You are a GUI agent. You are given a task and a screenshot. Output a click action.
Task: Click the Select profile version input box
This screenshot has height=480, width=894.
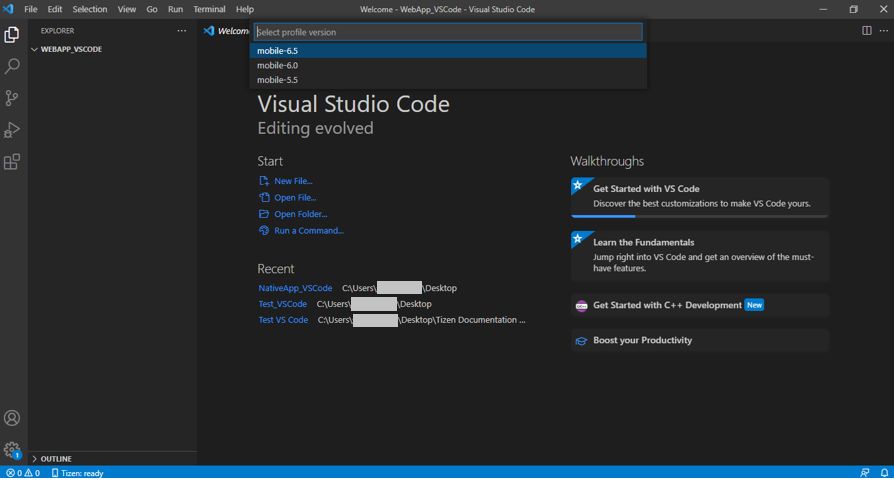(447, 32)
